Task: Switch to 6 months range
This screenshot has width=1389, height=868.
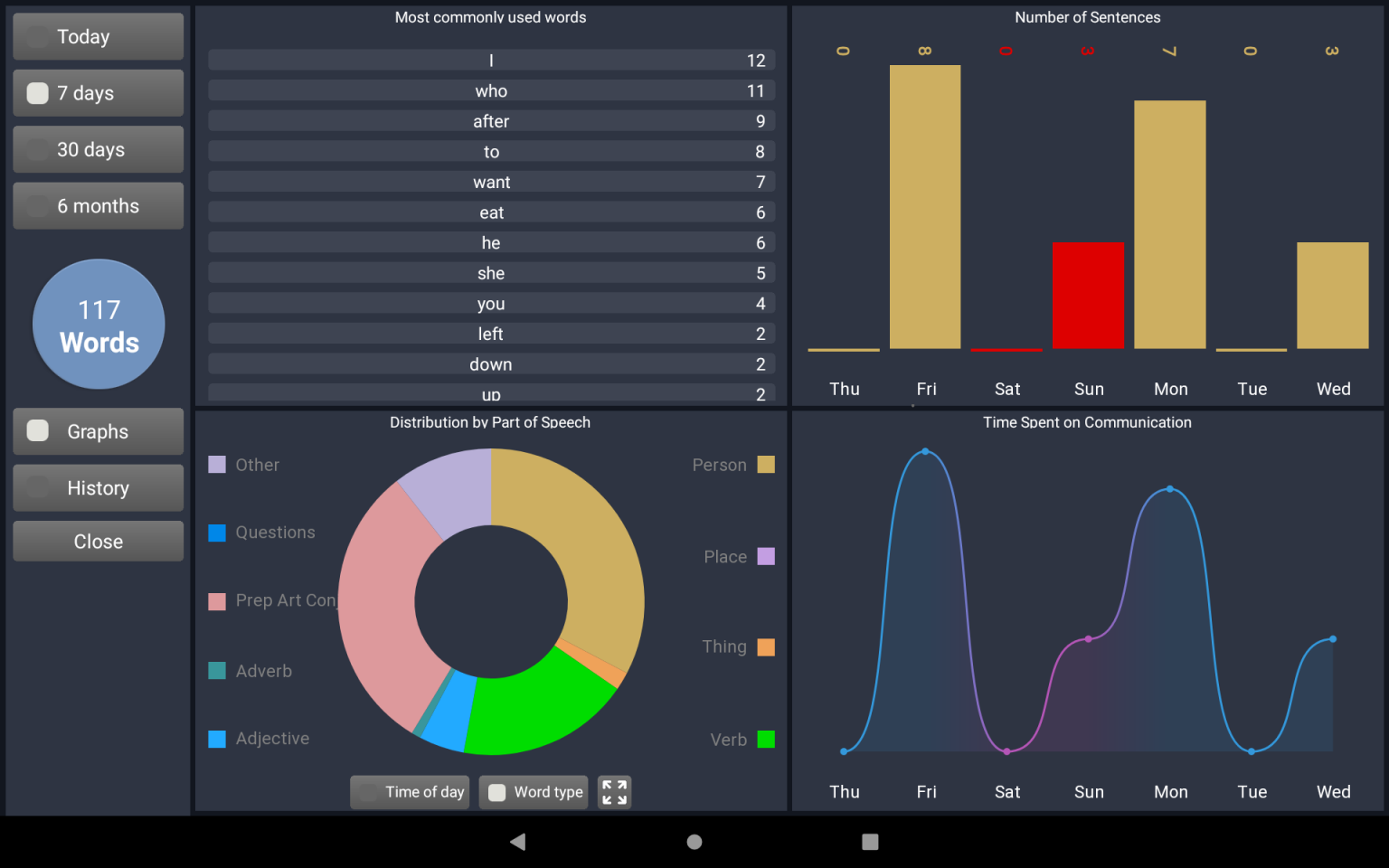Action: click(99, 206)
